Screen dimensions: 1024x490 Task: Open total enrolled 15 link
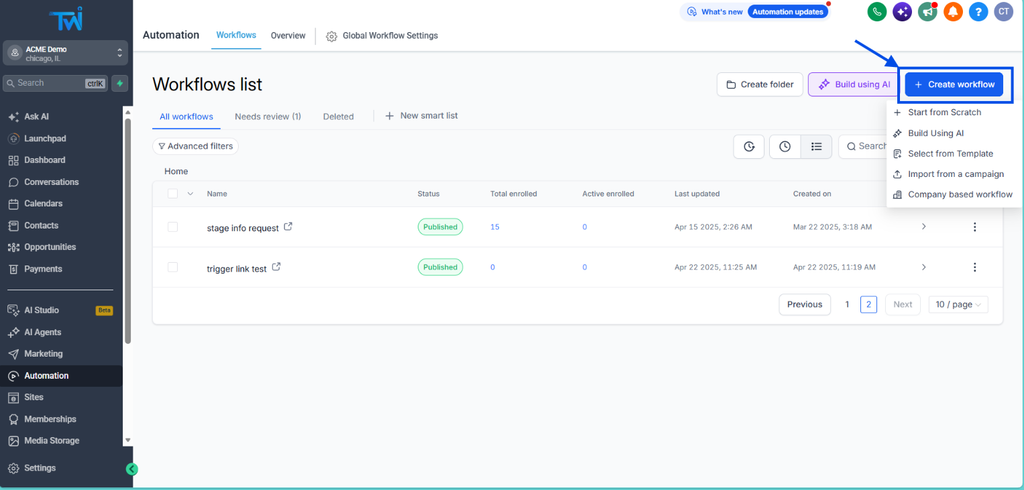(x=495, y=227)
